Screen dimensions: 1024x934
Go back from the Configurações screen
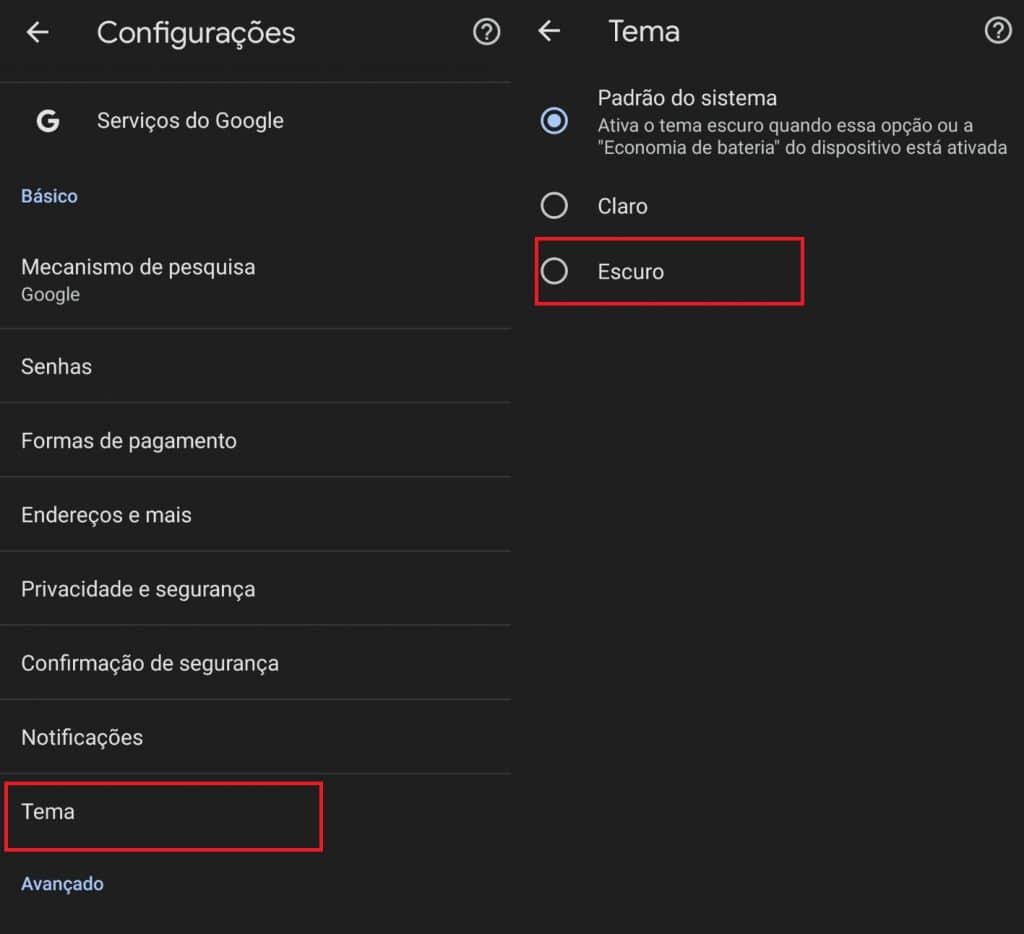coord(38,31)
